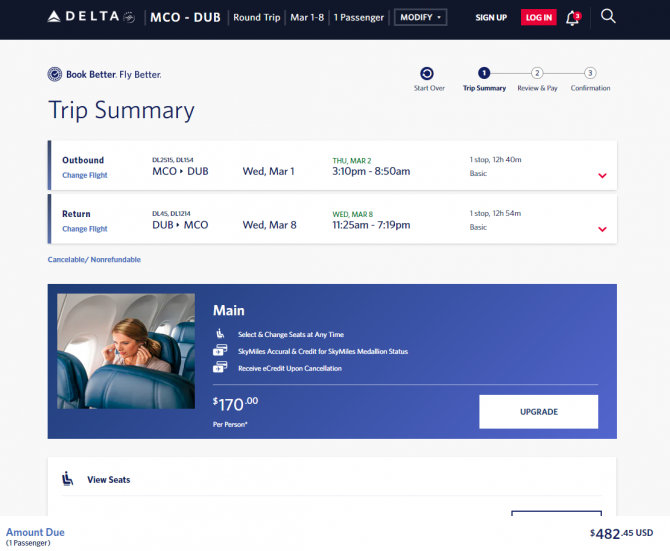Click the View Seats seat icon
This screenshot has width=670, height=551.
click(68, 479)
